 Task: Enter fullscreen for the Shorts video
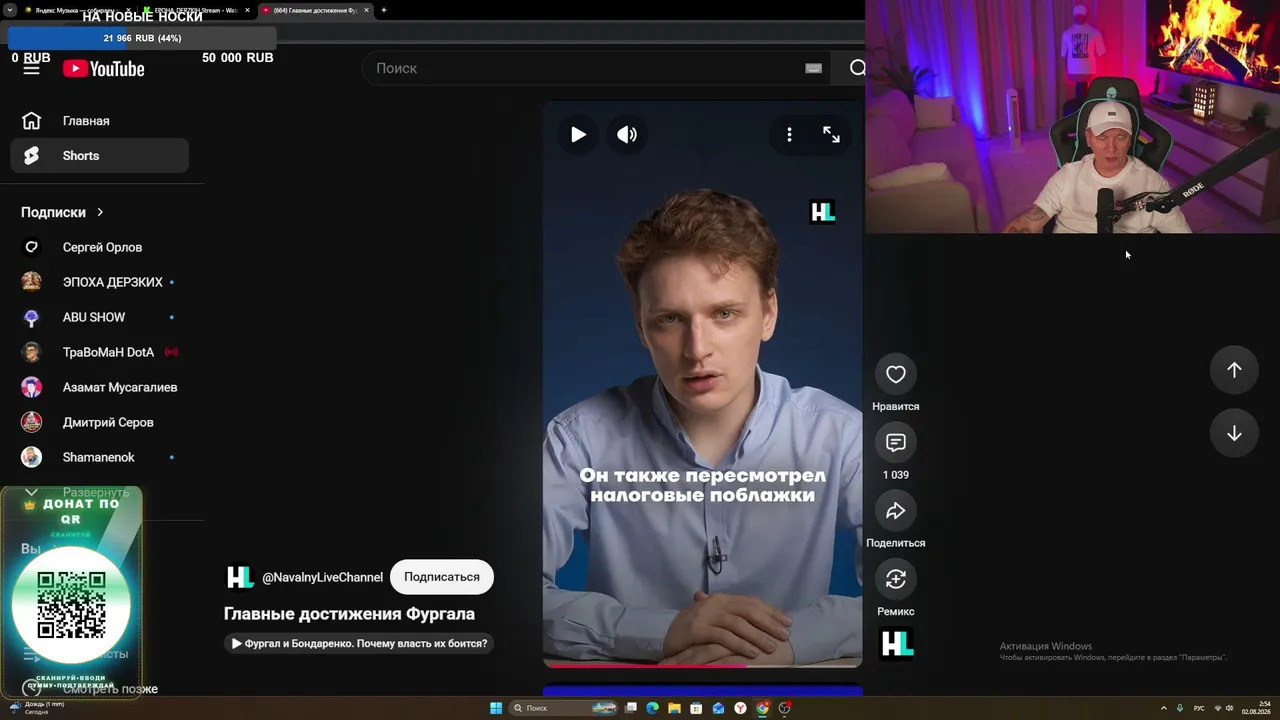point(831,134)
